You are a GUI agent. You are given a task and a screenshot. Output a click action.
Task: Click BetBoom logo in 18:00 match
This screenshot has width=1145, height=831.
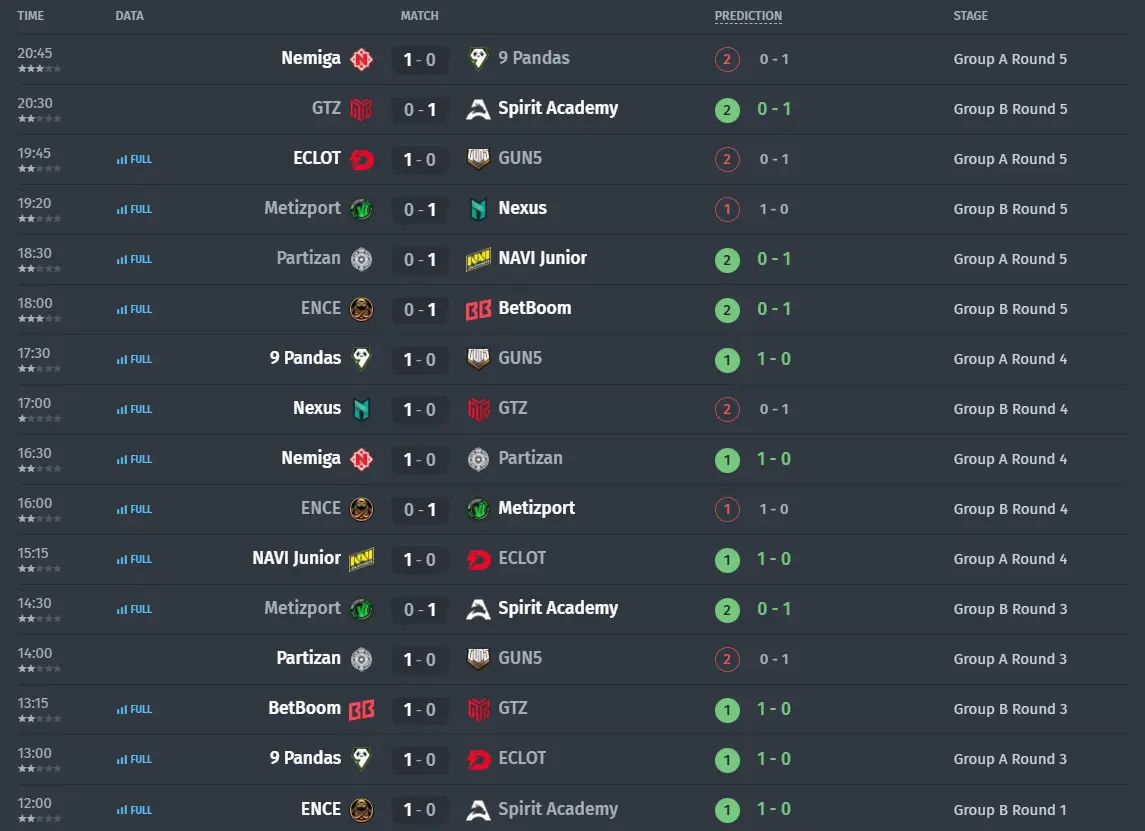(x=478, y=310)
